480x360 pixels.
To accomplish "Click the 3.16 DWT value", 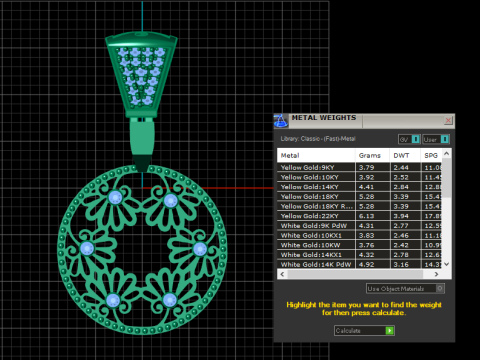I will tap(401, 264).
